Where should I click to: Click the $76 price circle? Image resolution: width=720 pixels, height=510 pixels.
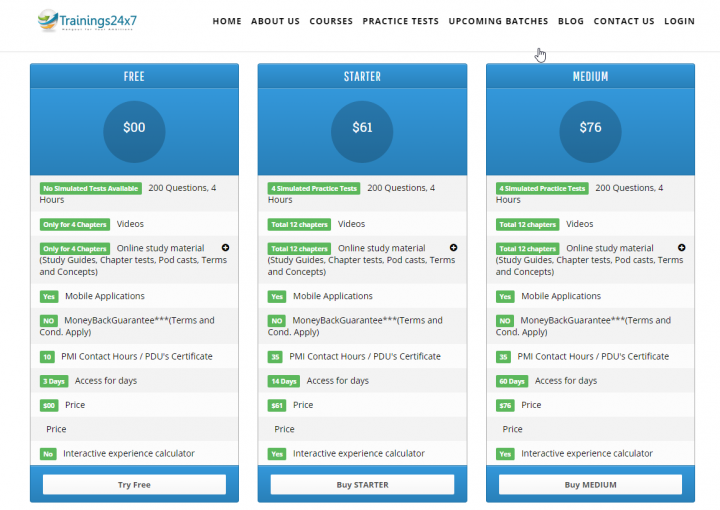click(x=590, y=131)
